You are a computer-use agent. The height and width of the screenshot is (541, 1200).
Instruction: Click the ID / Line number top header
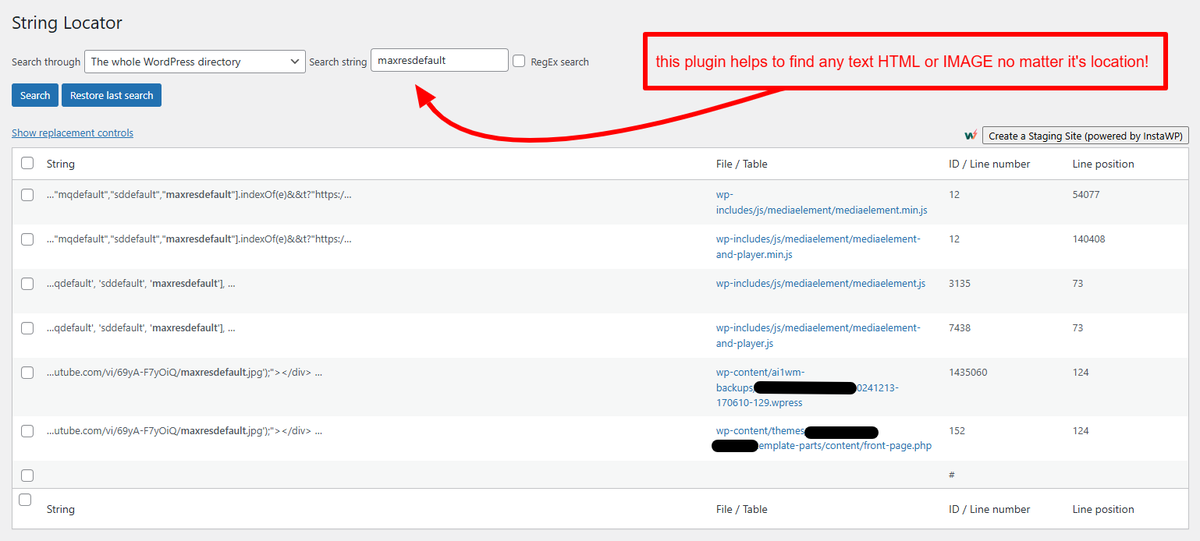[x=989, y=164]
